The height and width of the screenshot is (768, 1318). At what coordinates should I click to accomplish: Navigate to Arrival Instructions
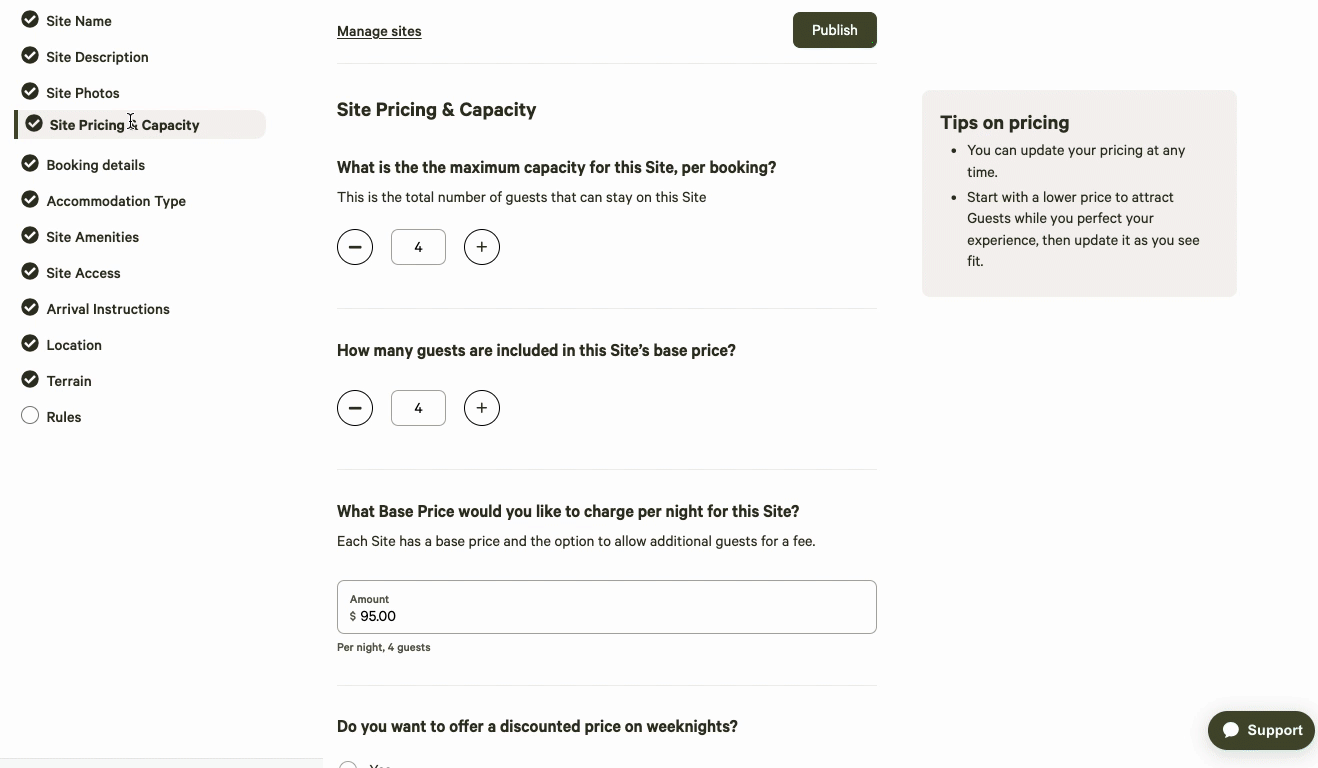(108, 309)
